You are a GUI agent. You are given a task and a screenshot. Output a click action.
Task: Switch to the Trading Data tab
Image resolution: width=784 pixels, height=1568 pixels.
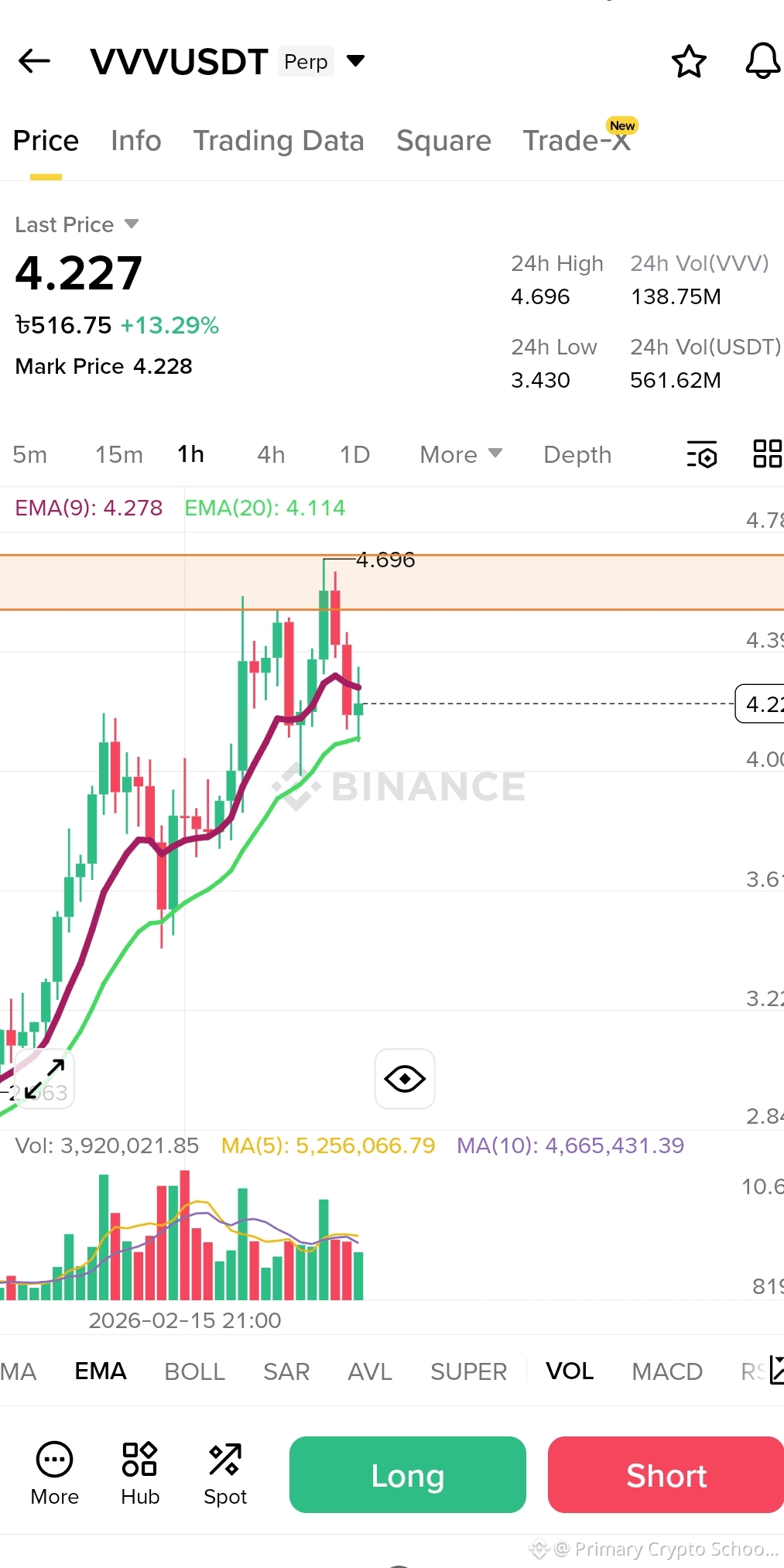click(279, 141)
